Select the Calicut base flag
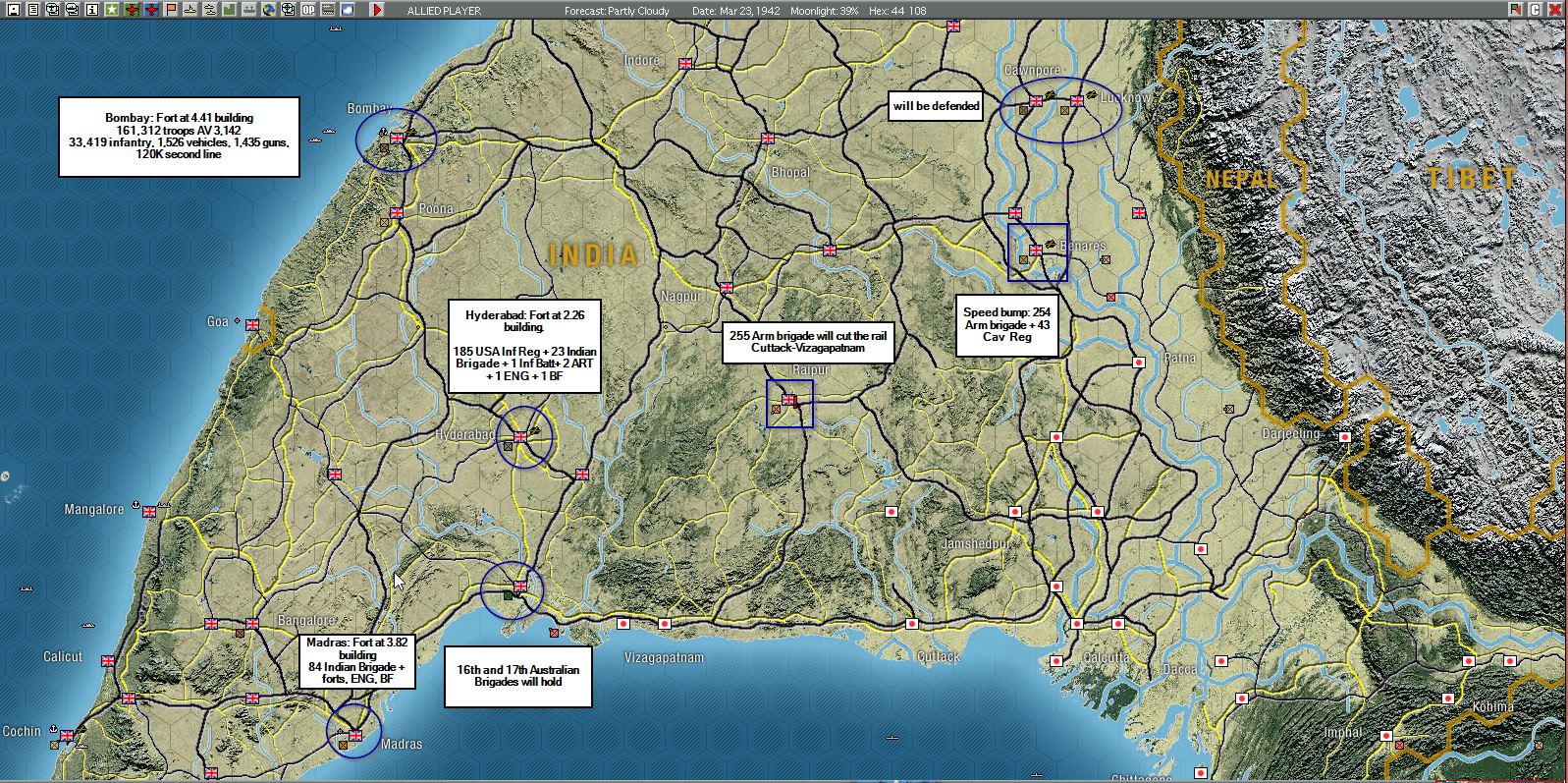This screenshot has width=1568, height=783. coord(108,659)
